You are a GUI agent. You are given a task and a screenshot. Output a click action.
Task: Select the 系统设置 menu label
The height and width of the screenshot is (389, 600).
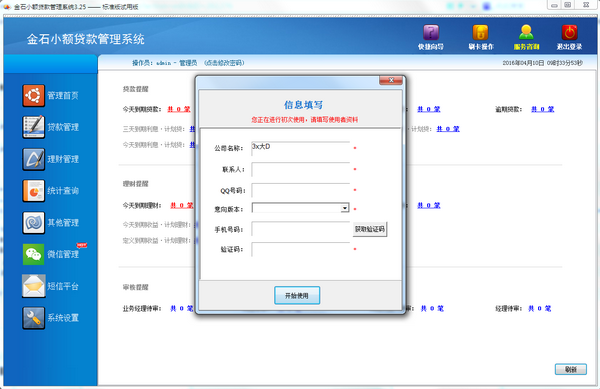(63, 318)
